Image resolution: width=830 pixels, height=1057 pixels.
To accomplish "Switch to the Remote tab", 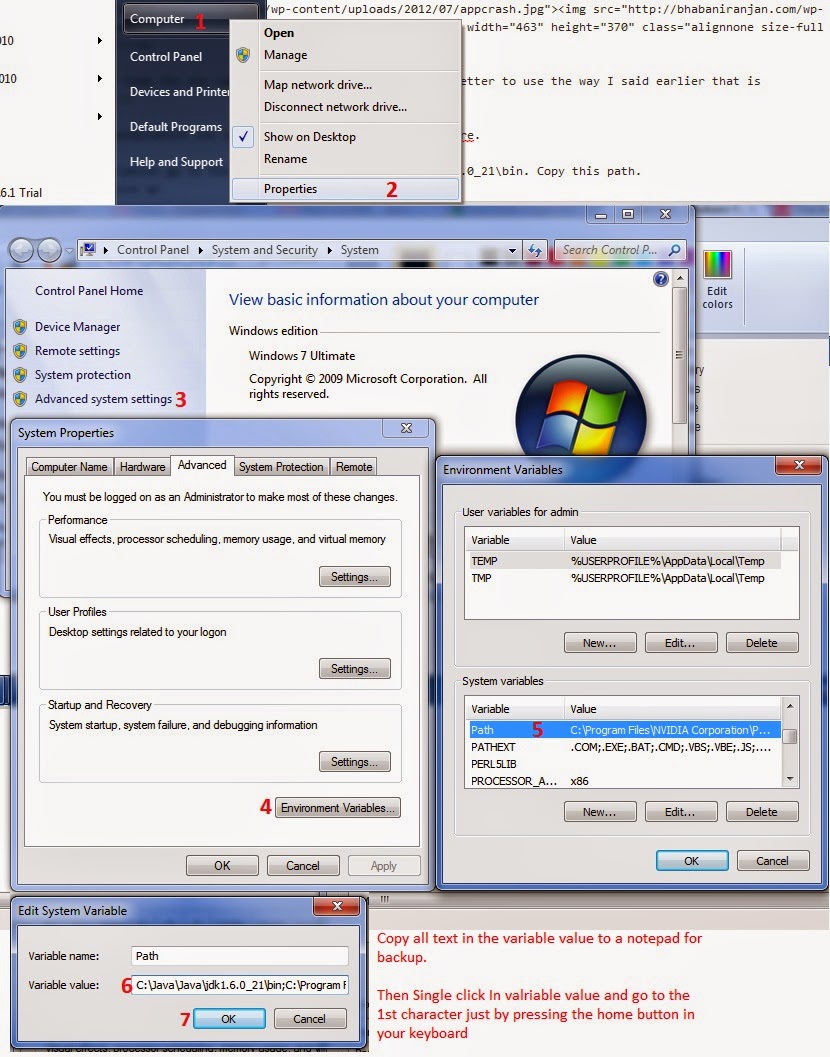I will click(354, 466).
